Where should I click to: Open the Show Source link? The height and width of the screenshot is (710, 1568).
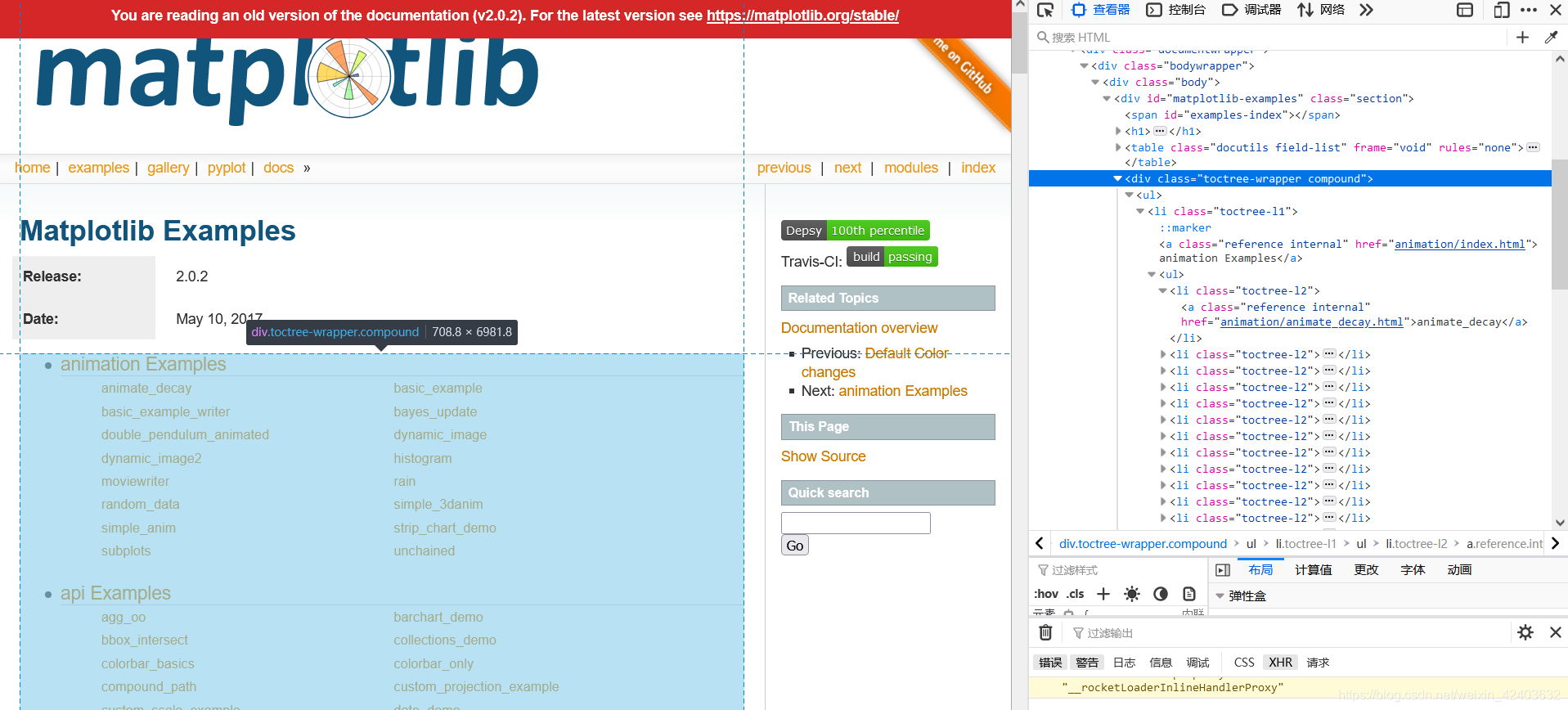(823, 456)
